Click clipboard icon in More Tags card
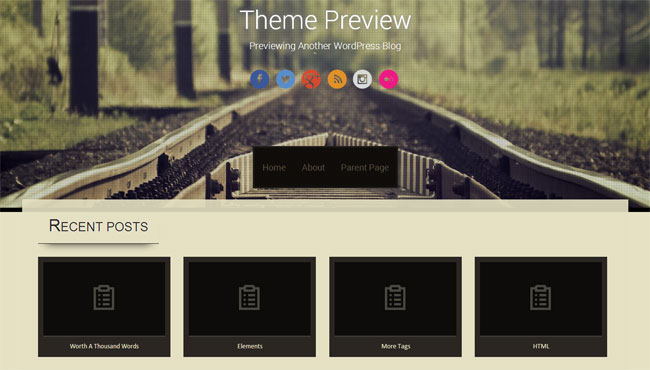This screenshot has height=370, width=650. (x=395, y=297)
